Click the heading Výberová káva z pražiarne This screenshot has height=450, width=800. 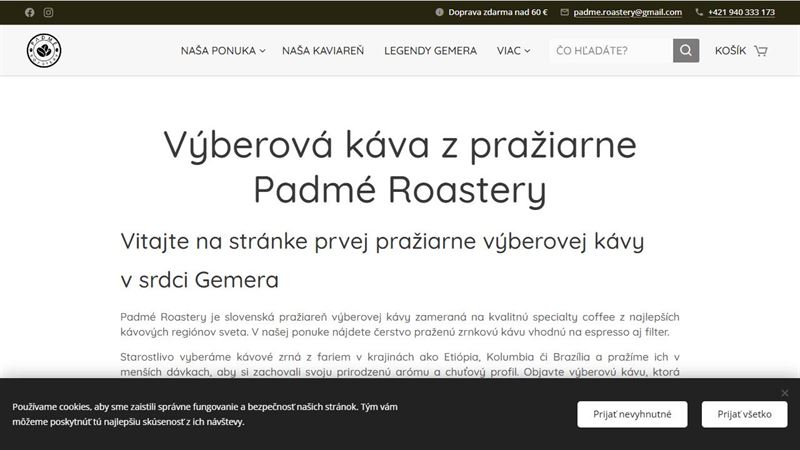click(x=400, y=167)
